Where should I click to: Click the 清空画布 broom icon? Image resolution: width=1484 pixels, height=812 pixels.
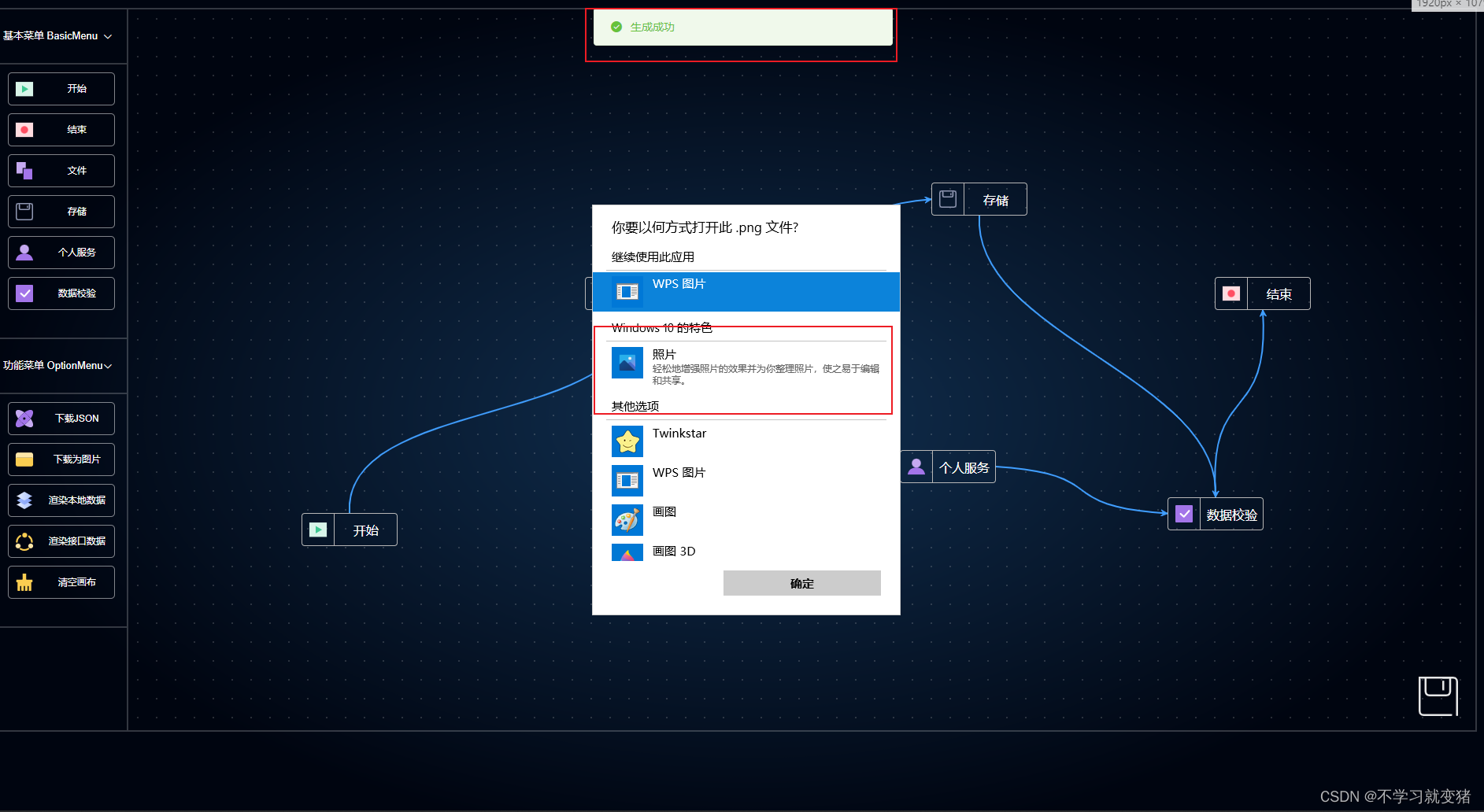pyautogui.click(x=24, y=582)
